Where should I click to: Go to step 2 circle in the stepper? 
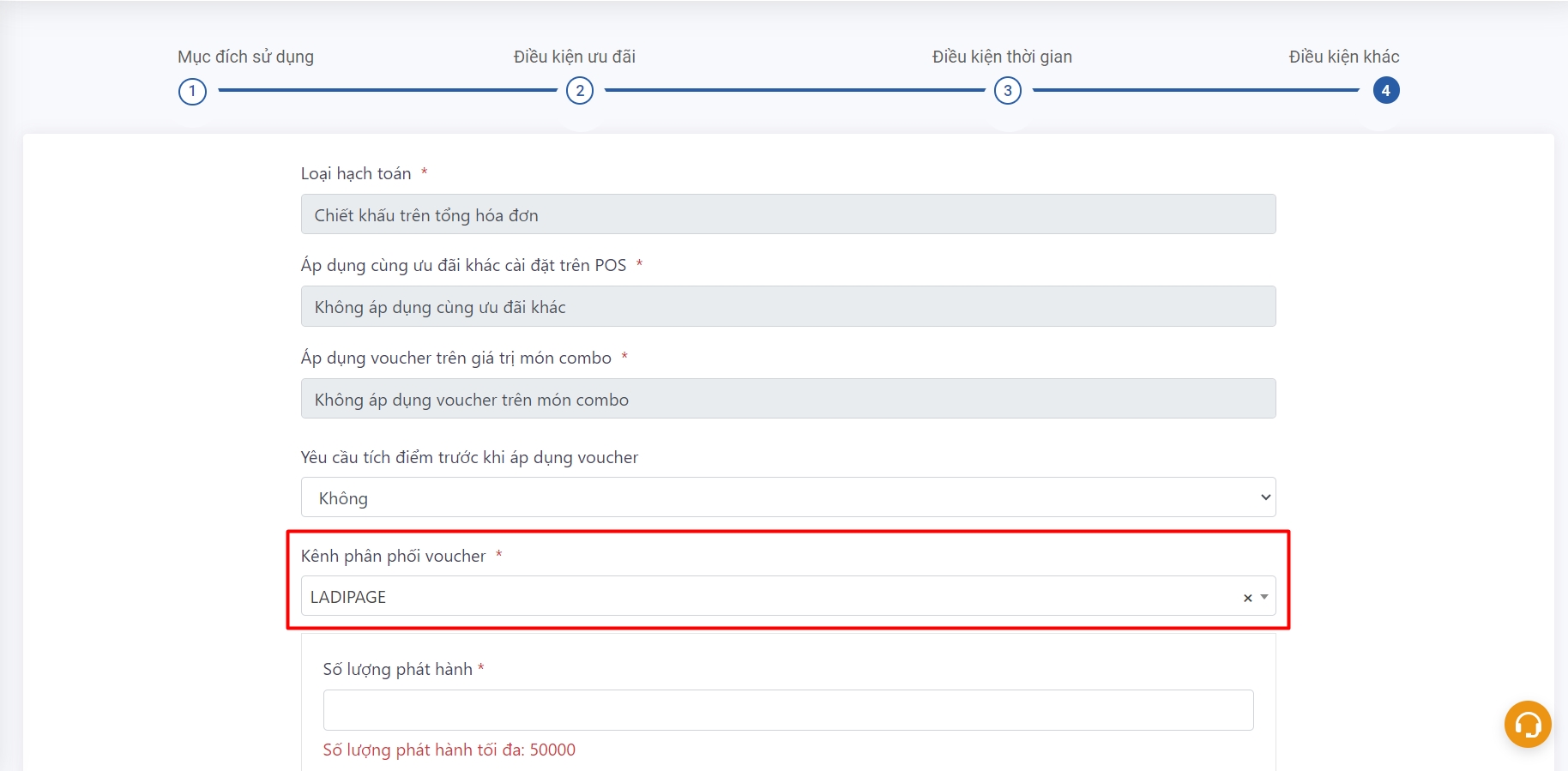pyautogui.click(x=580, y=91)
